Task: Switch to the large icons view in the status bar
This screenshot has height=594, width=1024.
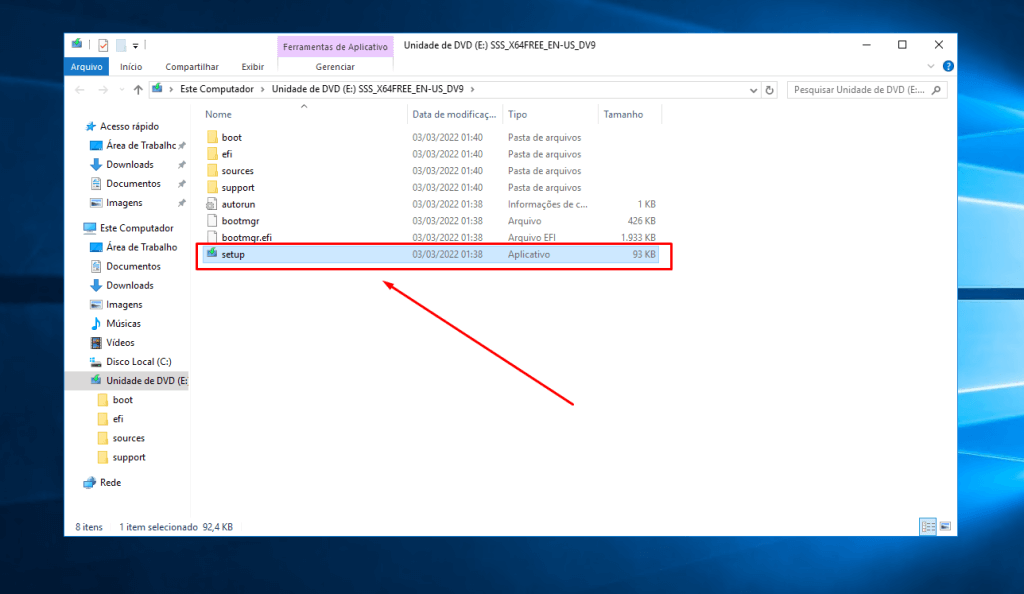Action: point(945,526)
